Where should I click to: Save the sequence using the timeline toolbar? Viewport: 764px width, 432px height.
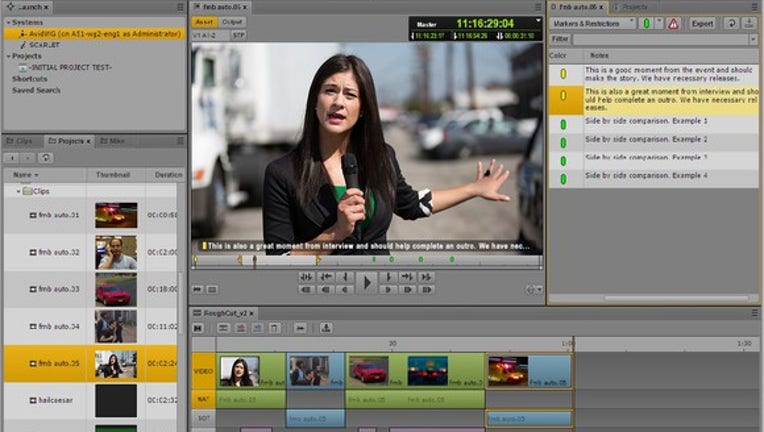(x=326, y=328)
